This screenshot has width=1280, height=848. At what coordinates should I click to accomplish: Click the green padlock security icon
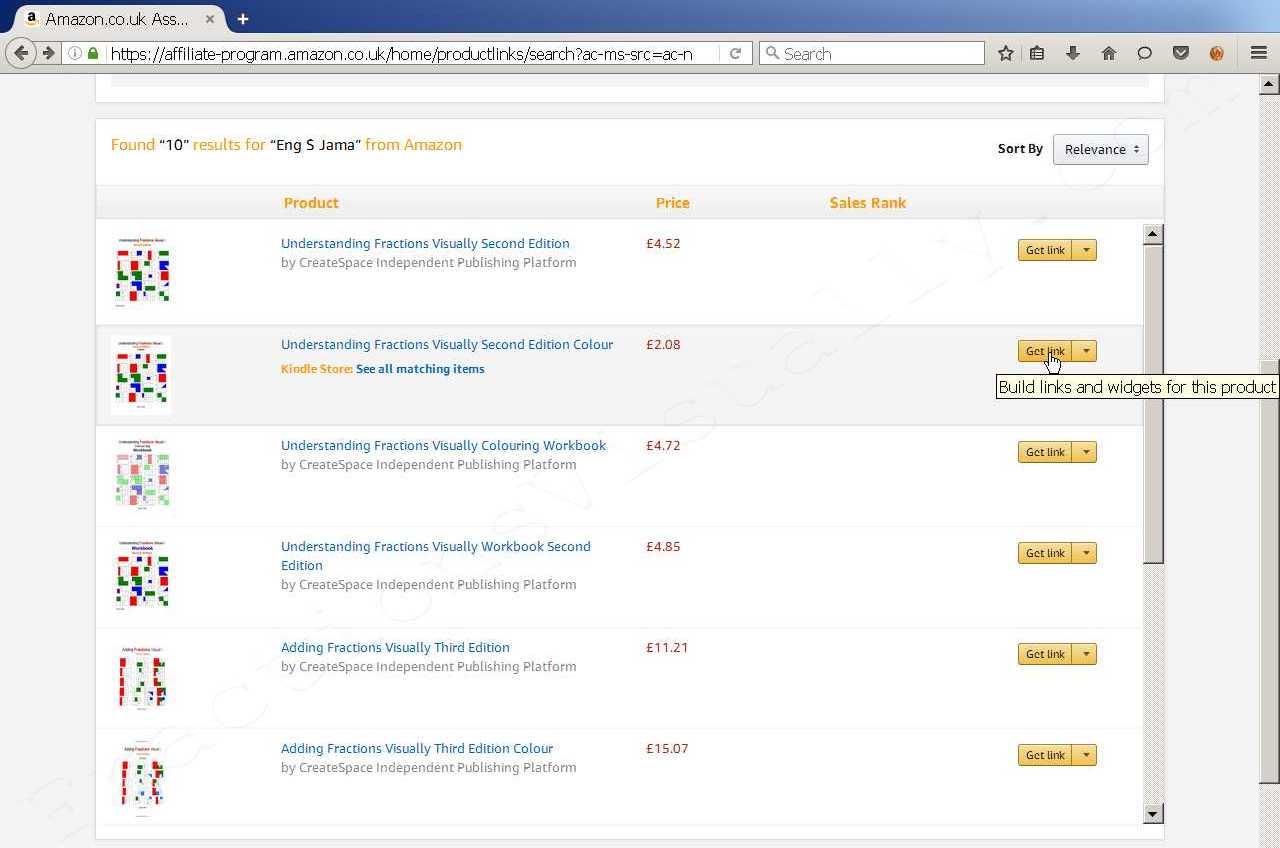pos(93,53)
